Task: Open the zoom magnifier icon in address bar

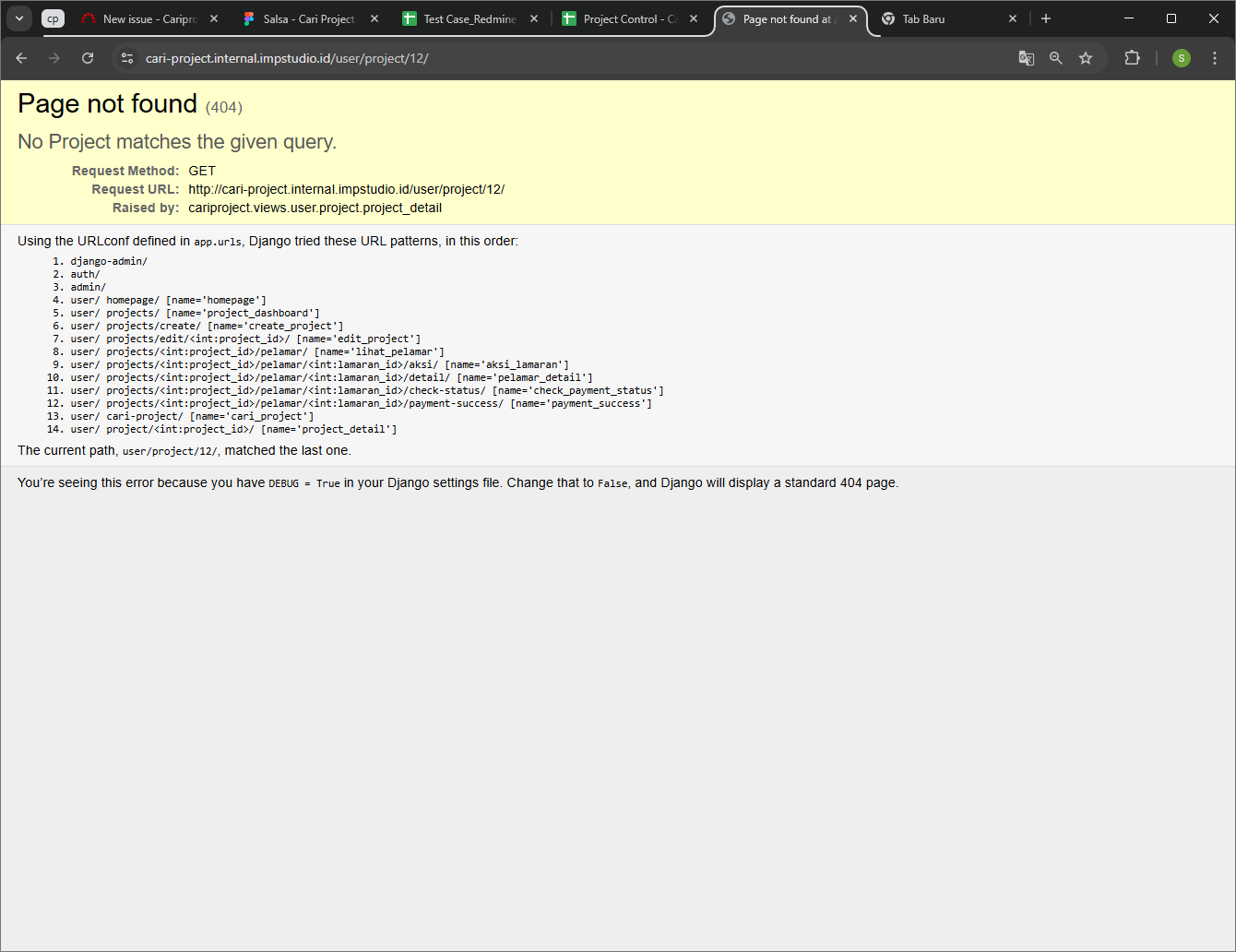Action: coord(1056,58)
